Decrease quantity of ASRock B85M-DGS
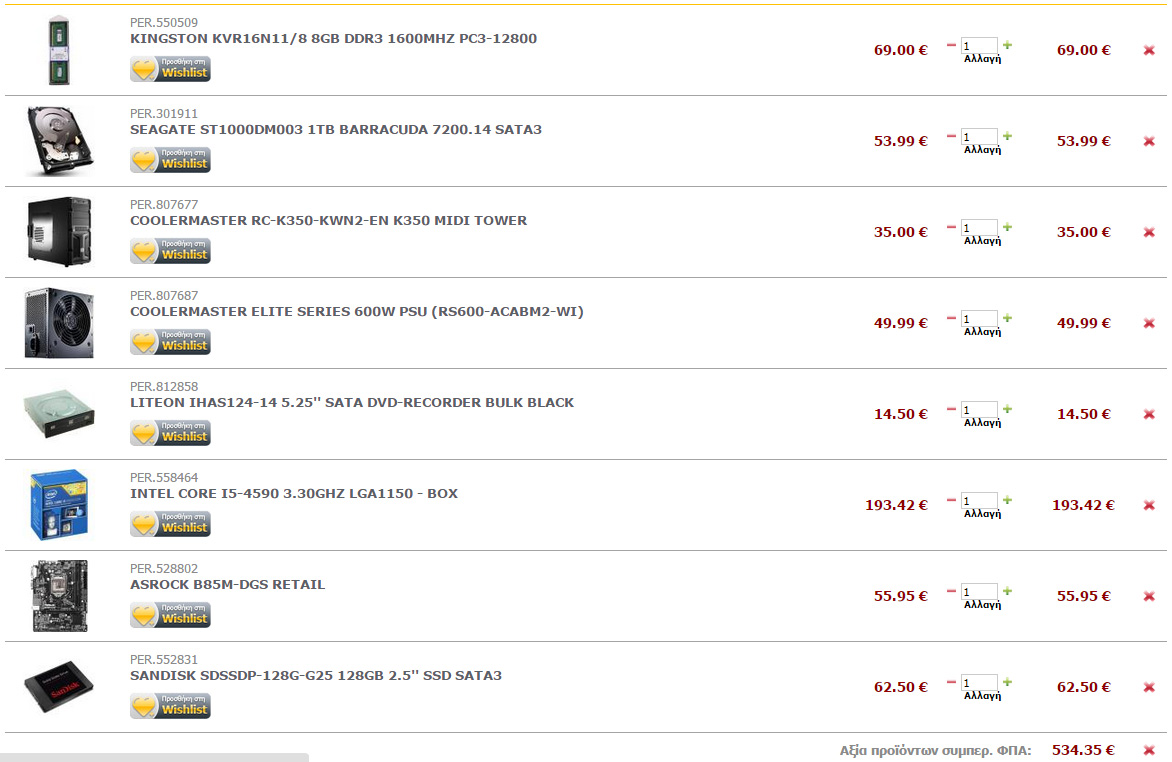 (x=951, y=591)
